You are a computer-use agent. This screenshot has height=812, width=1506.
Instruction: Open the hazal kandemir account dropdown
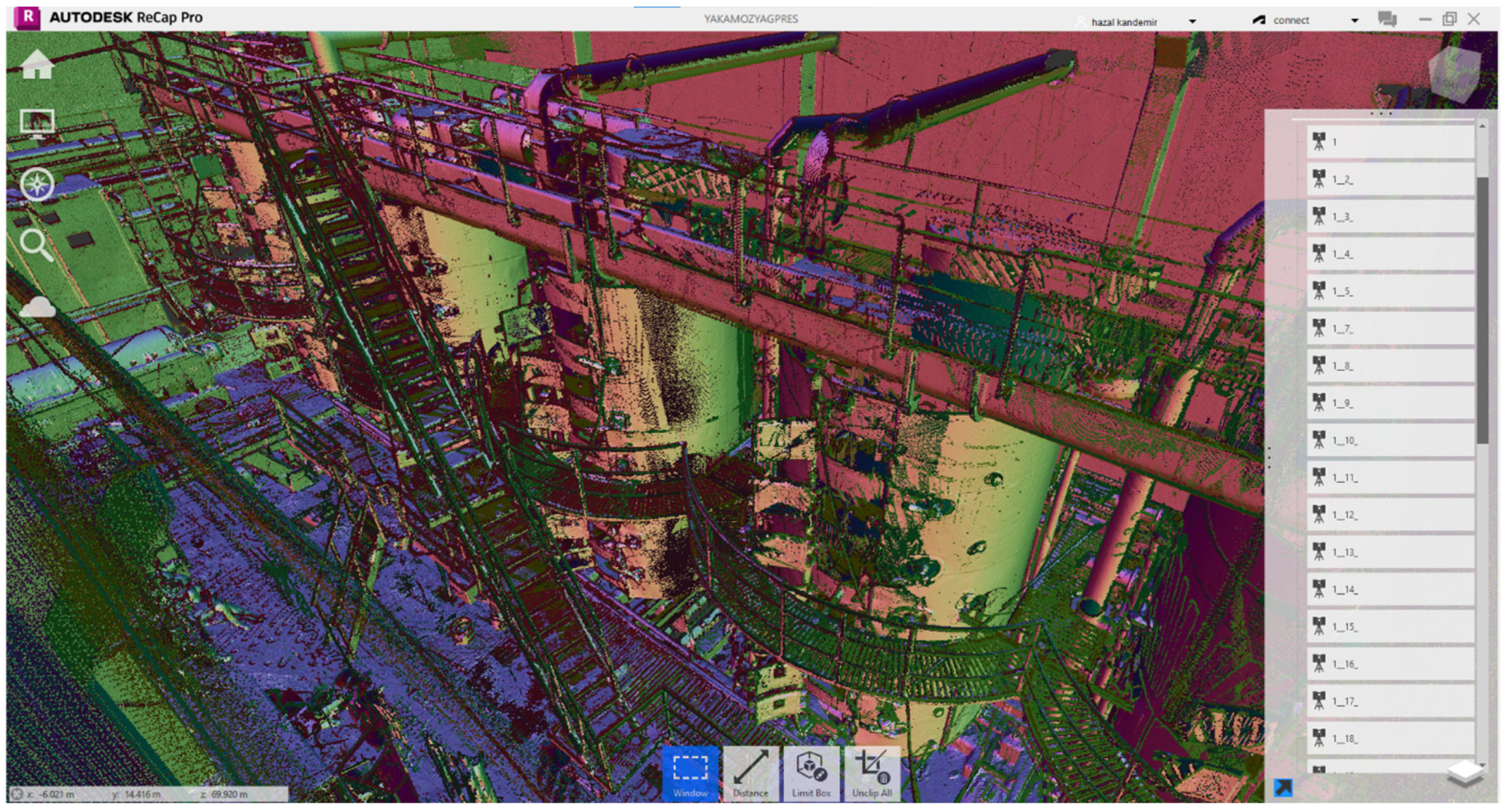1192,21
